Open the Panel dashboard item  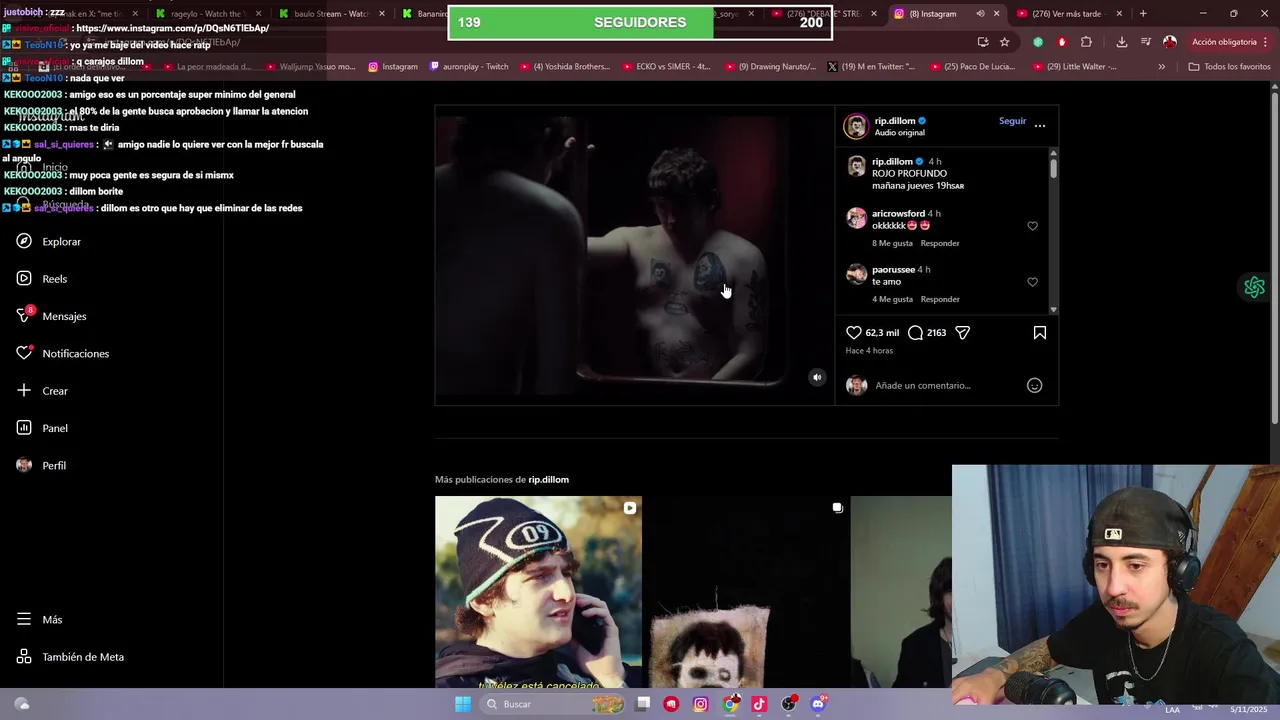42,428
